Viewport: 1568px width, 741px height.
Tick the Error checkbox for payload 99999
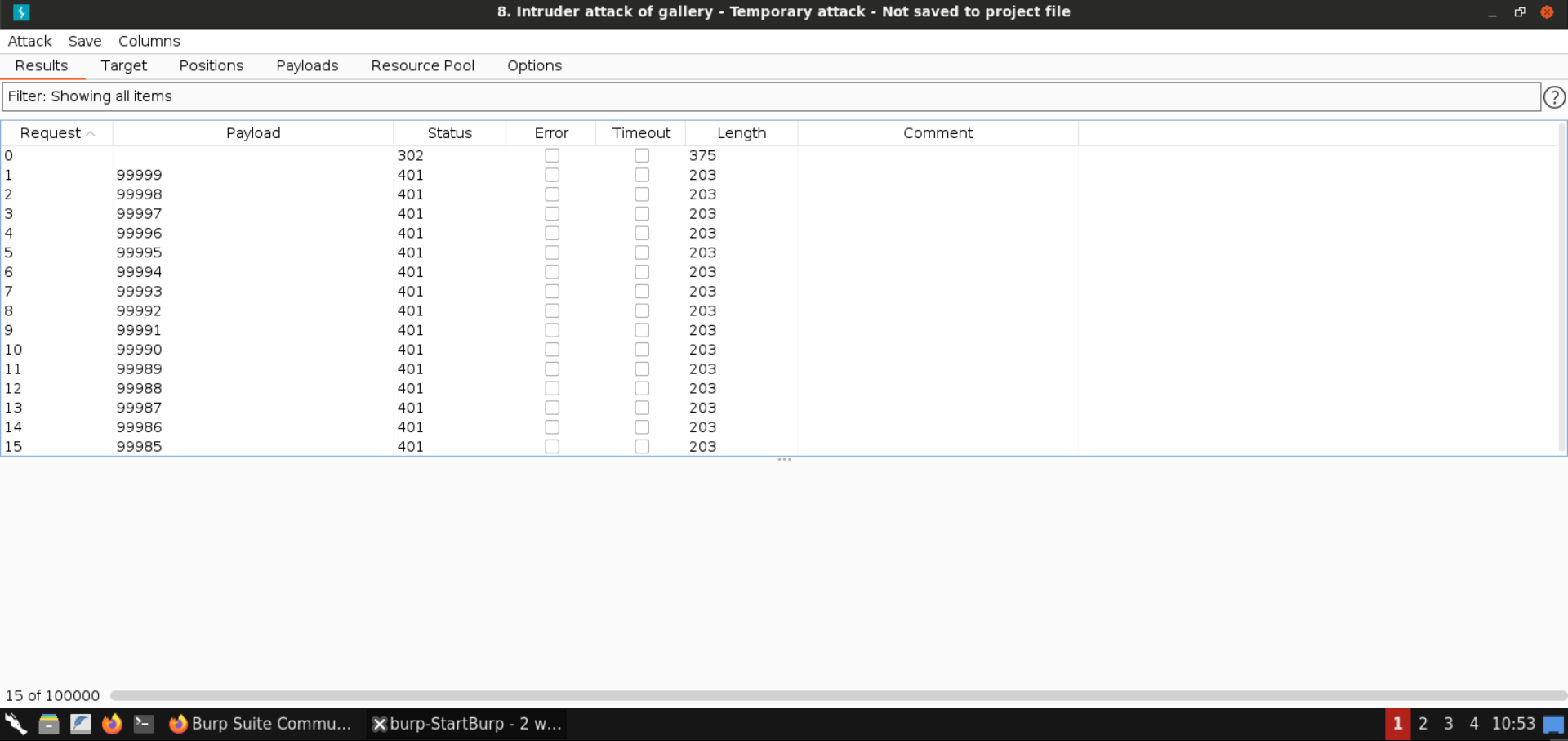[x=552, y=175]
